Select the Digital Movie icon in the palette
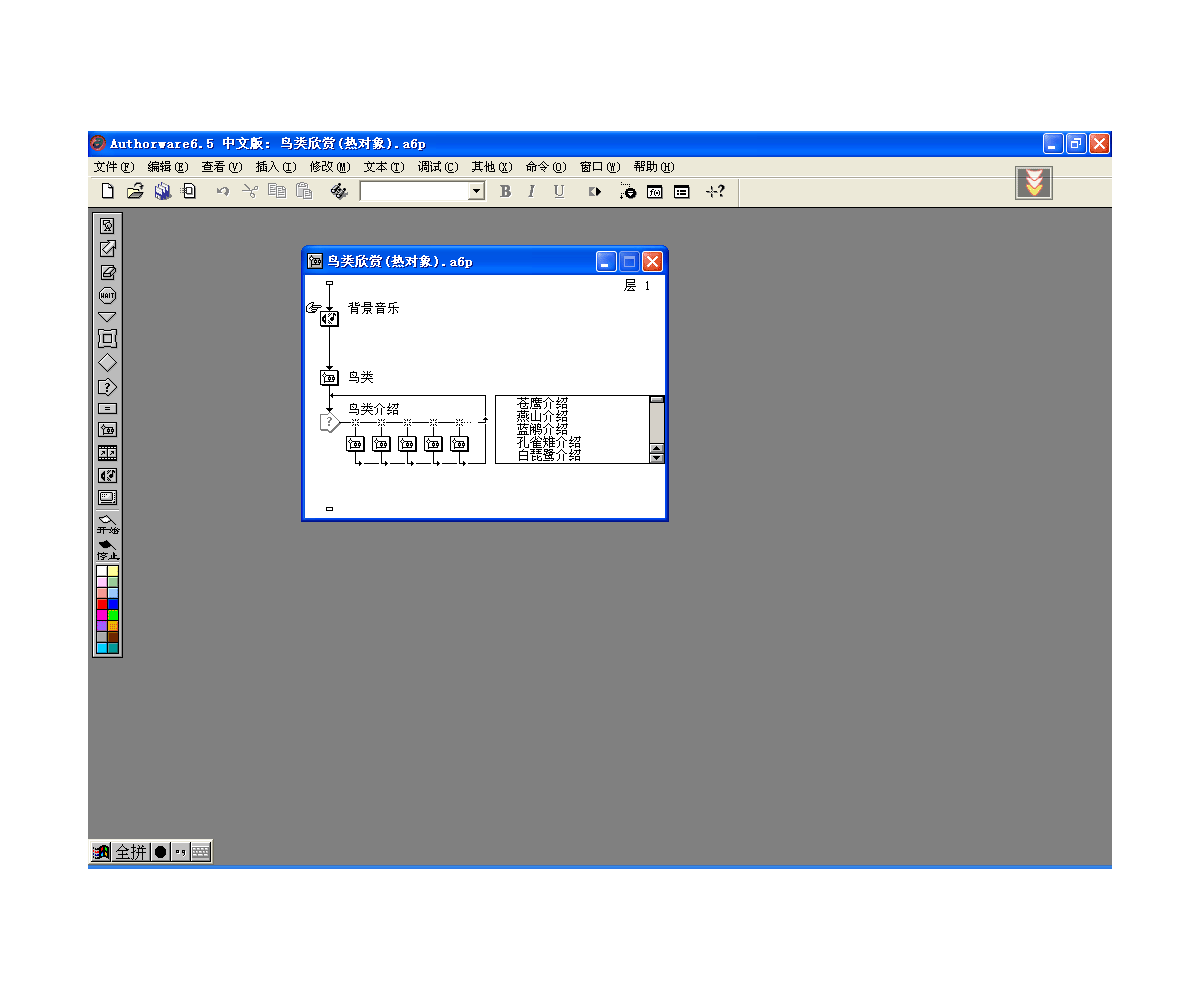The height and width of the screenshot is (1000, 1200). pyautogui.click(x=107, y=453)
